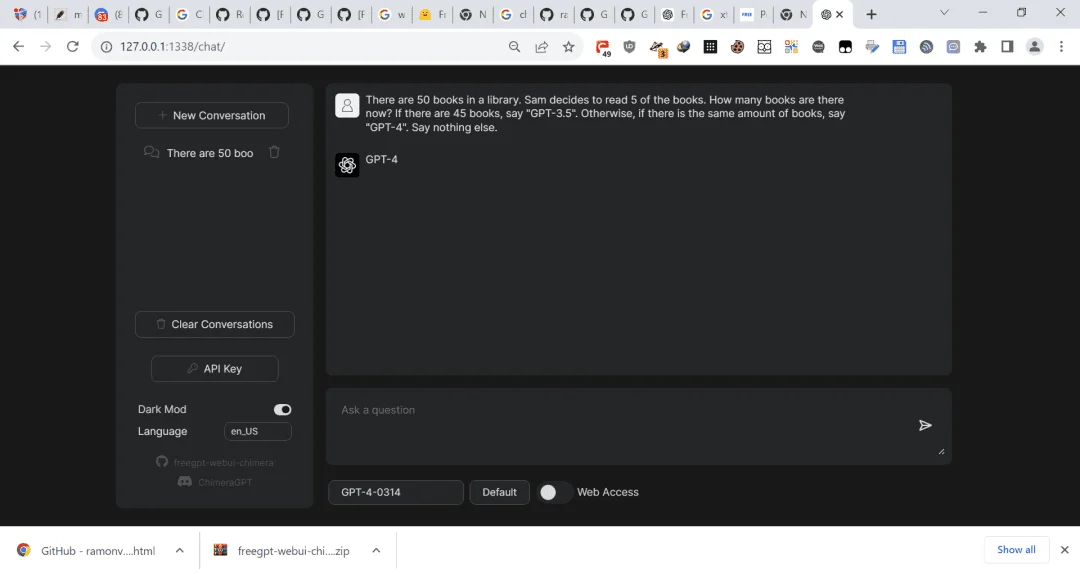Open the downloaded freegpt-webui-chi....zip file
The image size is (1080, 574).
click(282, 551)
